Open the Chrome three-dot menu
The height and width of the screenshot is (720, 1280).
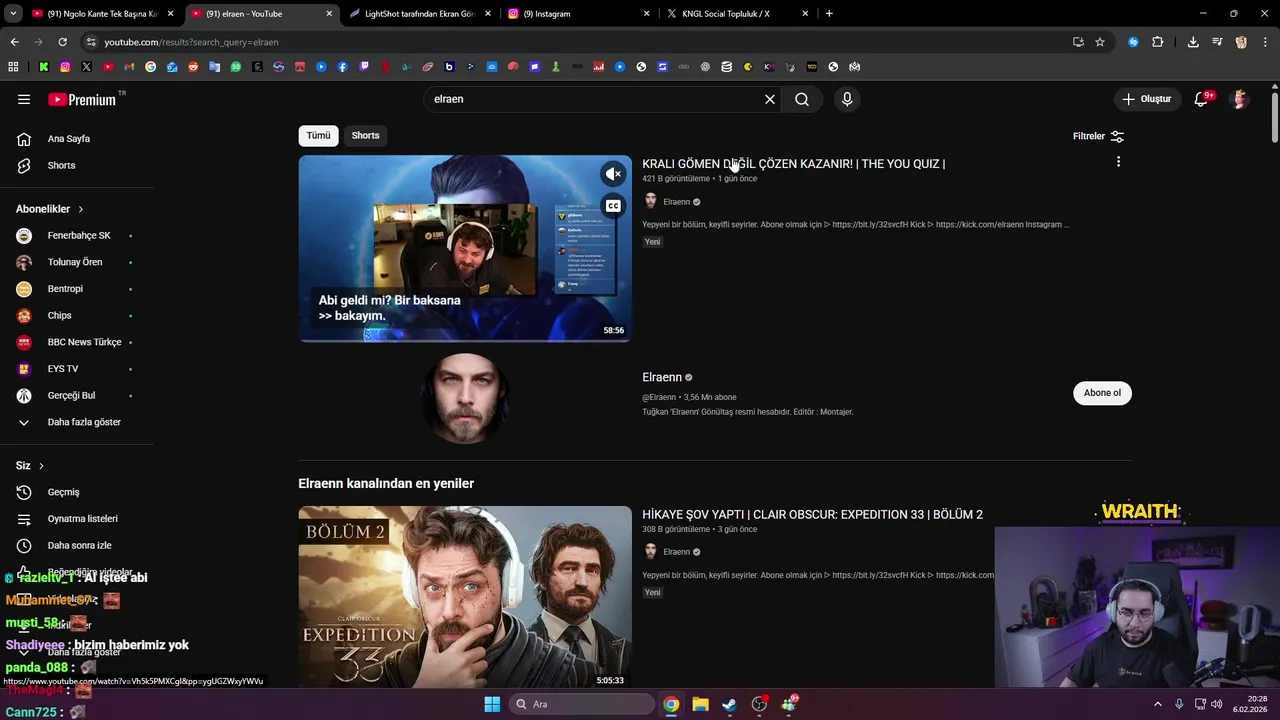coord(1266,42)
